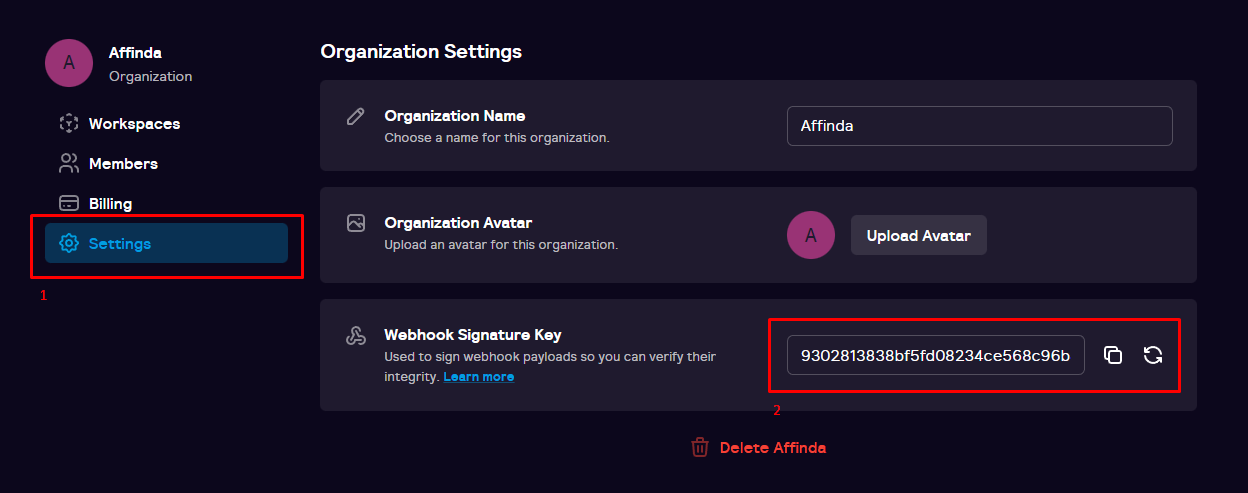This screenshot has width=1248, height=493.
Task: Click the Workspaces cube icon
Action: 69,124
